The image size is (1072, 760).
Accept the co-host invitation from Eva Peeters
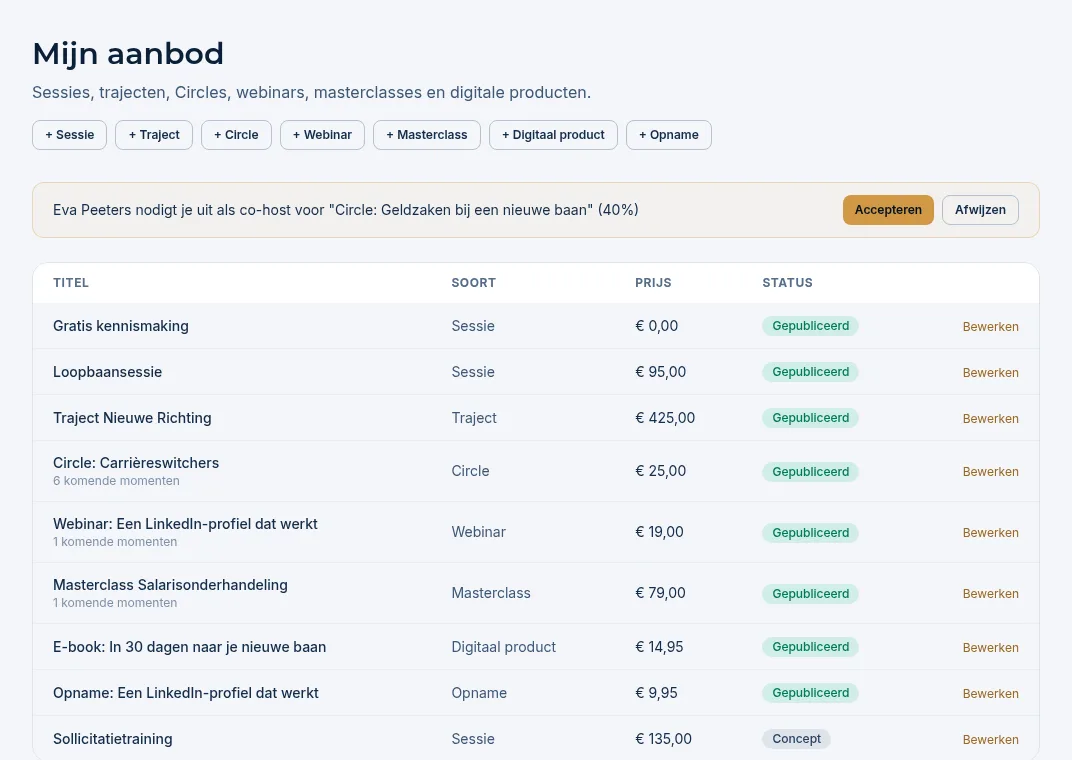[887, 210]
